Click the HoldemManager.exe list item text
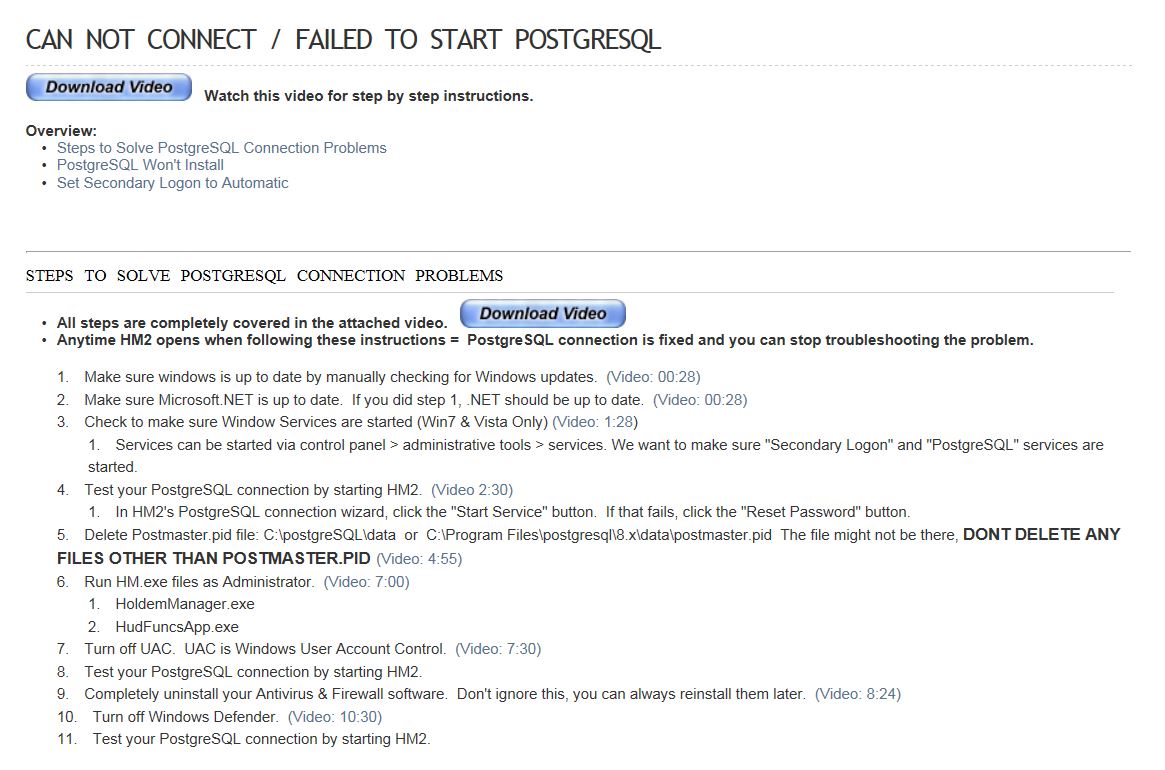 pyautogui.click(x=185, y=604)
